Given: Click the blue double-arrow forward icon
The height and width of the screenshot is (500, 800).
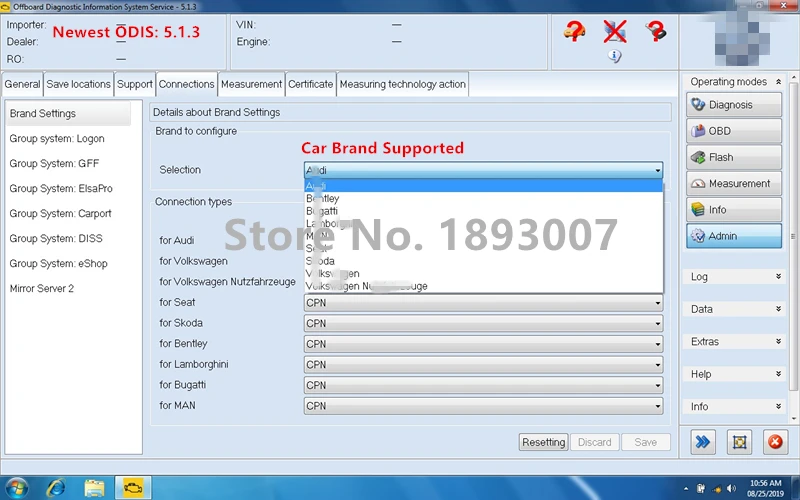Looking at the screenshot, I should click(x=703, y=442).
